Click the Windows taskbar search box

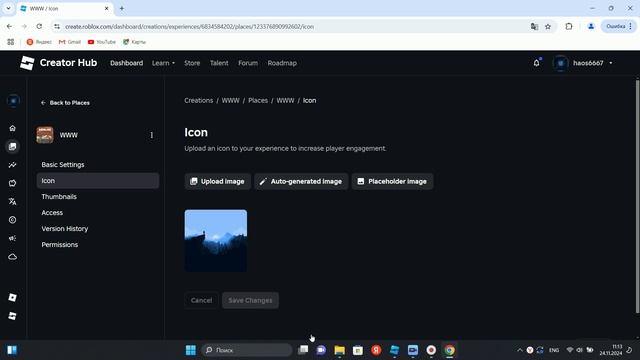pyautogui.click(x=247, y=350)
